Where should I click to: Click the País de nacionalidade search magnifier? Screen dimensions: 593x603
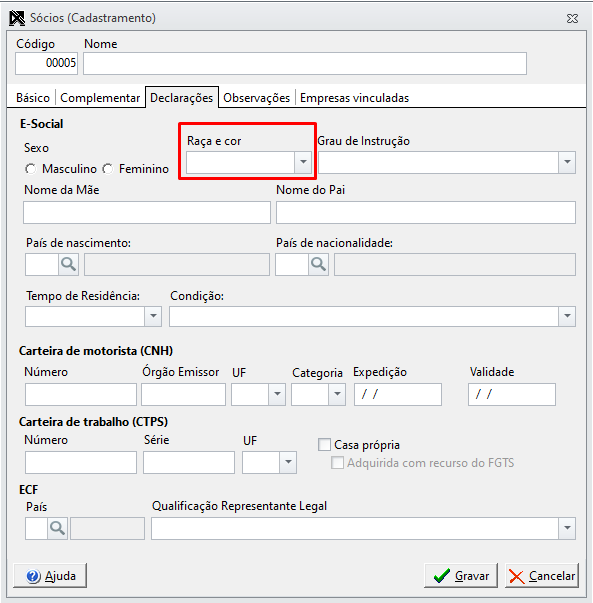click(318, 264)
